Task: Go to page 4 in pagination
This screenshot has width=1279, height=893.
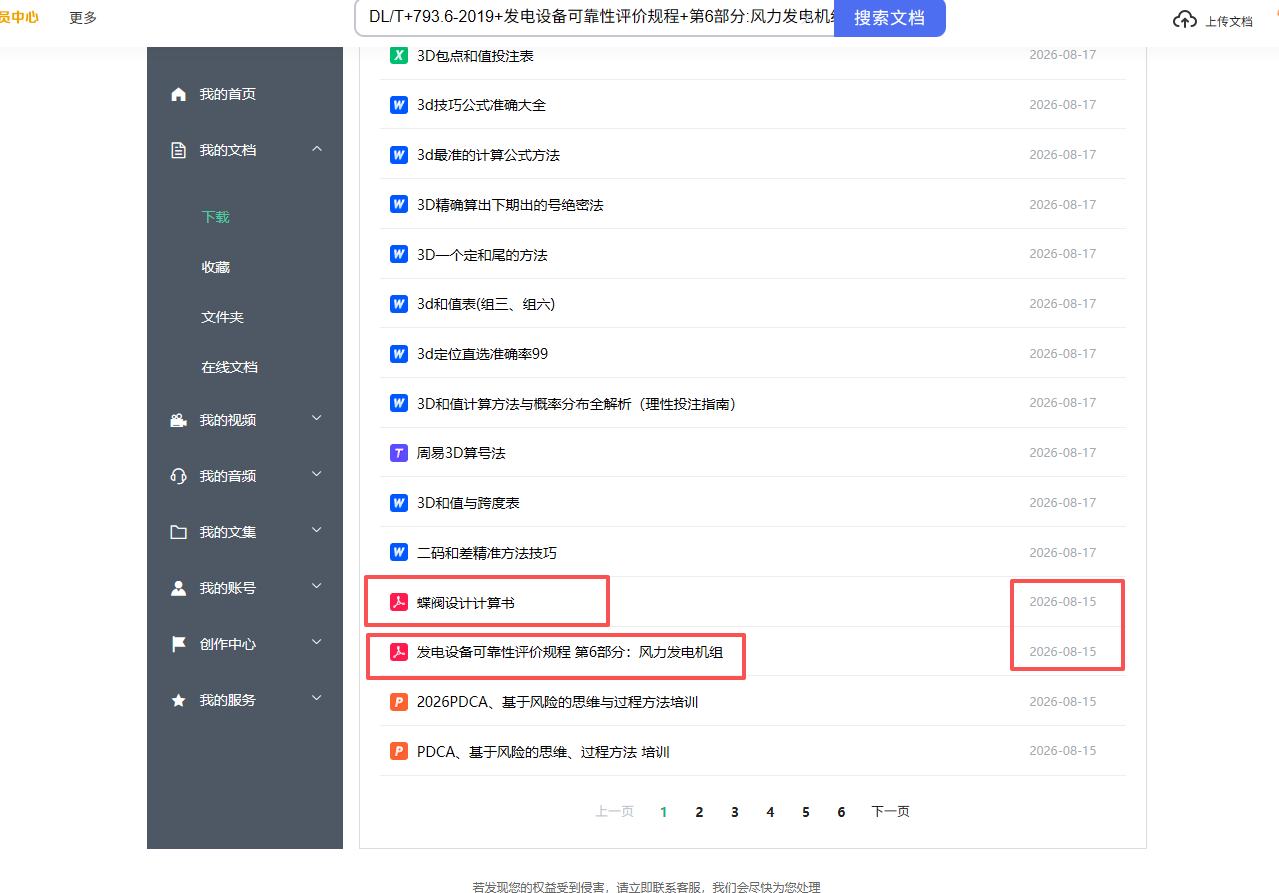Action: (770, 812)
